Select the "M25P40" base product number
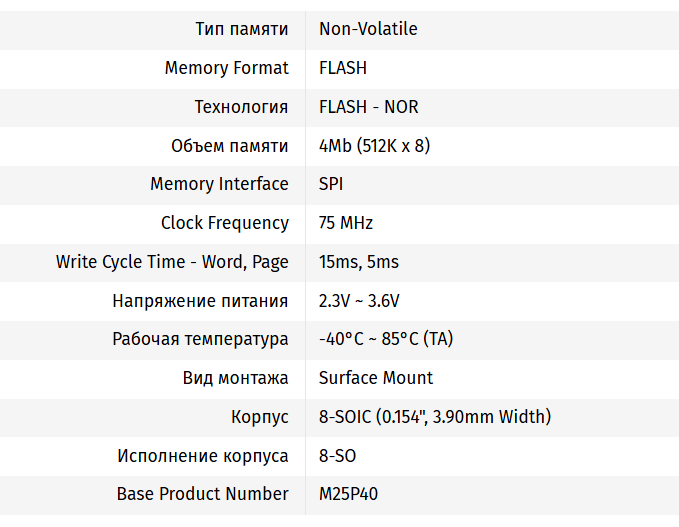This screenshot has width=679, height=527. click(349, 494)
